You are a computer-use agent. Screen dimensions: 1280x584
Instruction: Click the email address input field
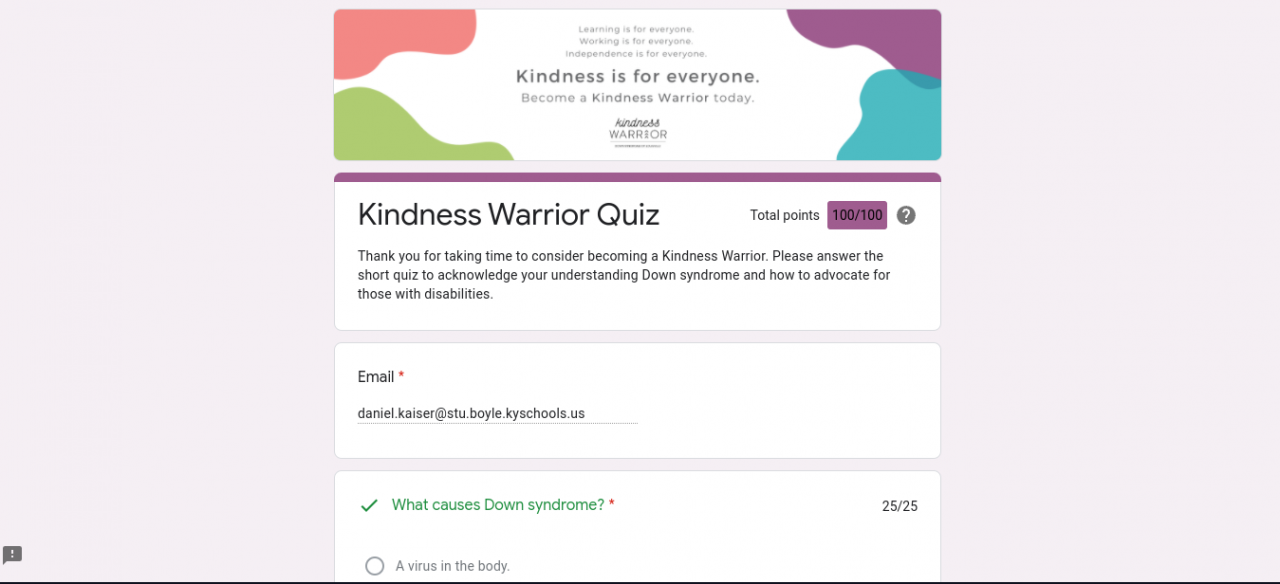[x=497, y=413]
